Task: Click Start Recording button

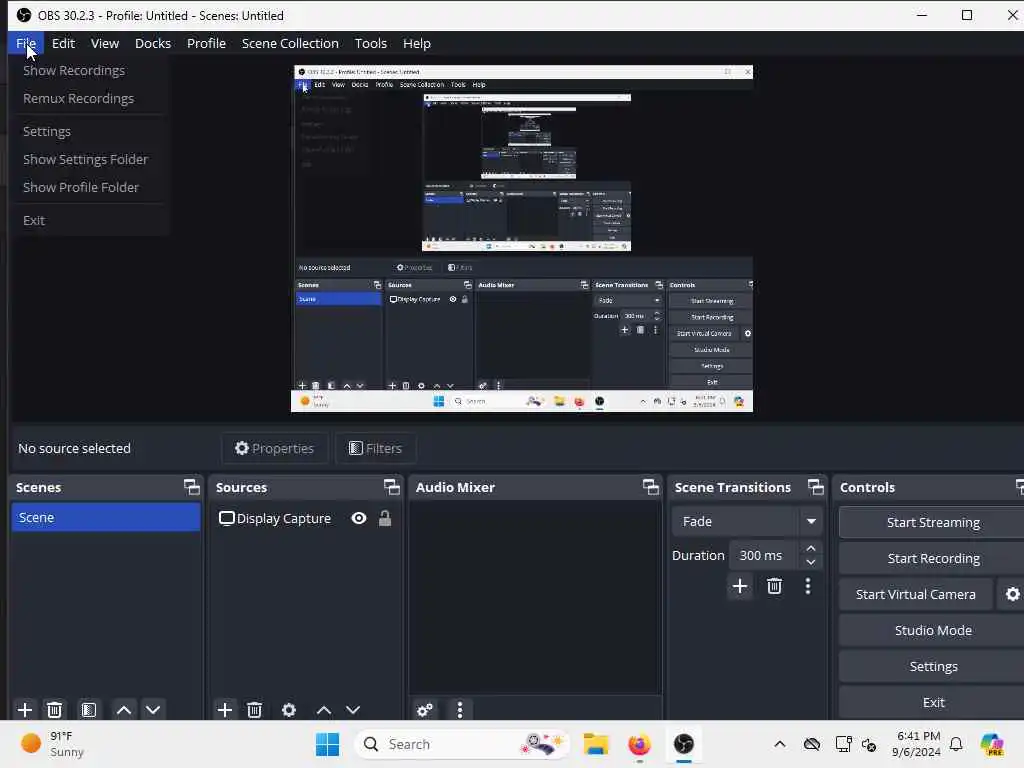Action: tap(933, 558)
